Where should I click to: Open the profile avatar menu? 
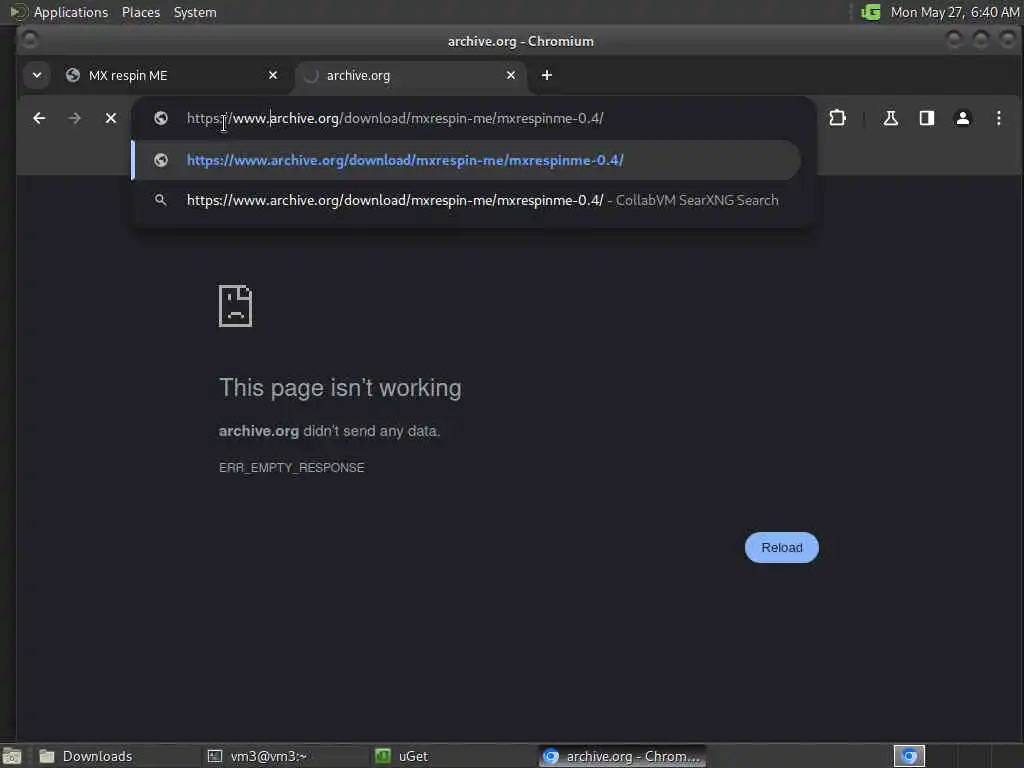pos(963,118)
